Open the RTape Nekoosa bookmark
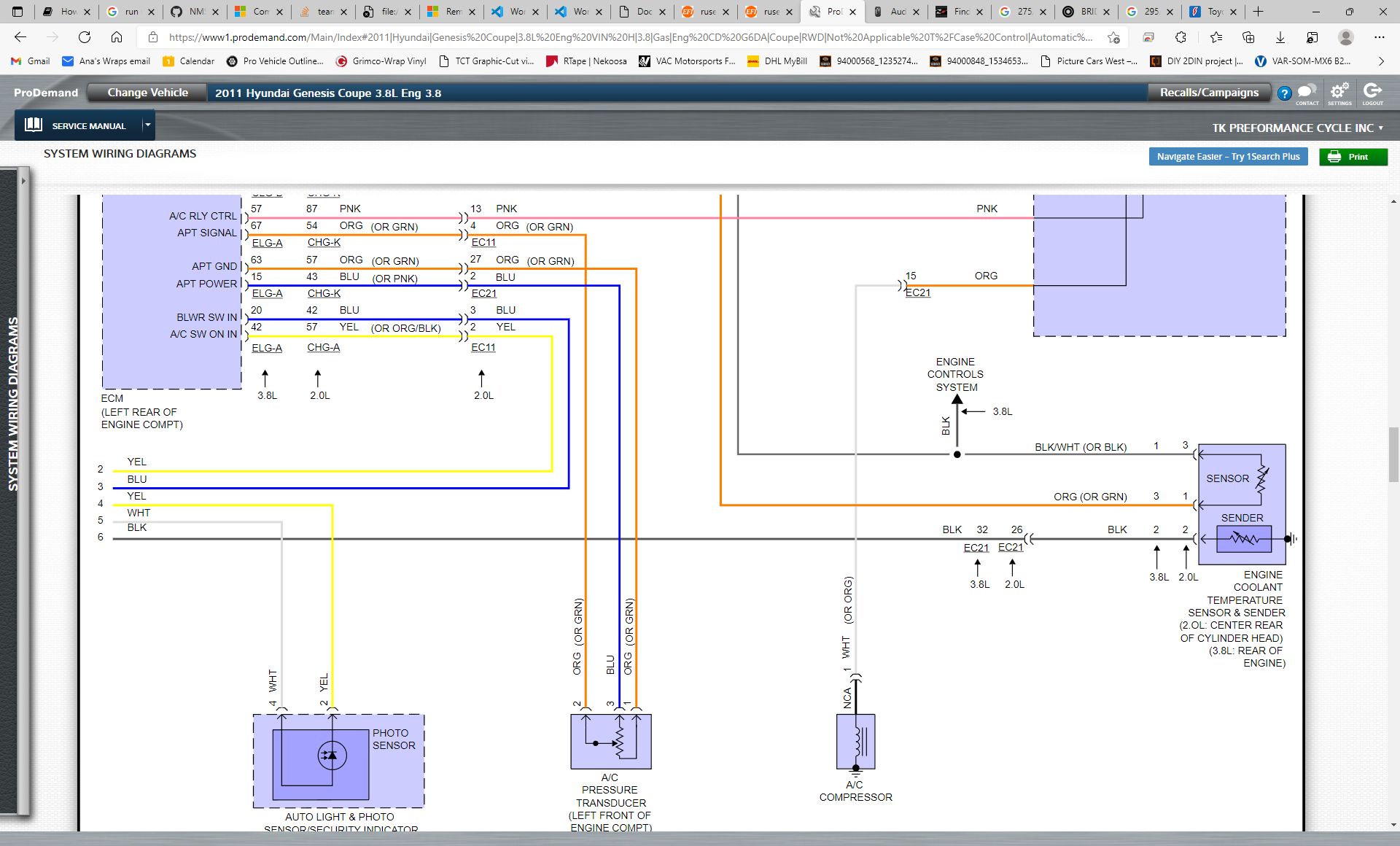1400x846 pixels. 586,61
